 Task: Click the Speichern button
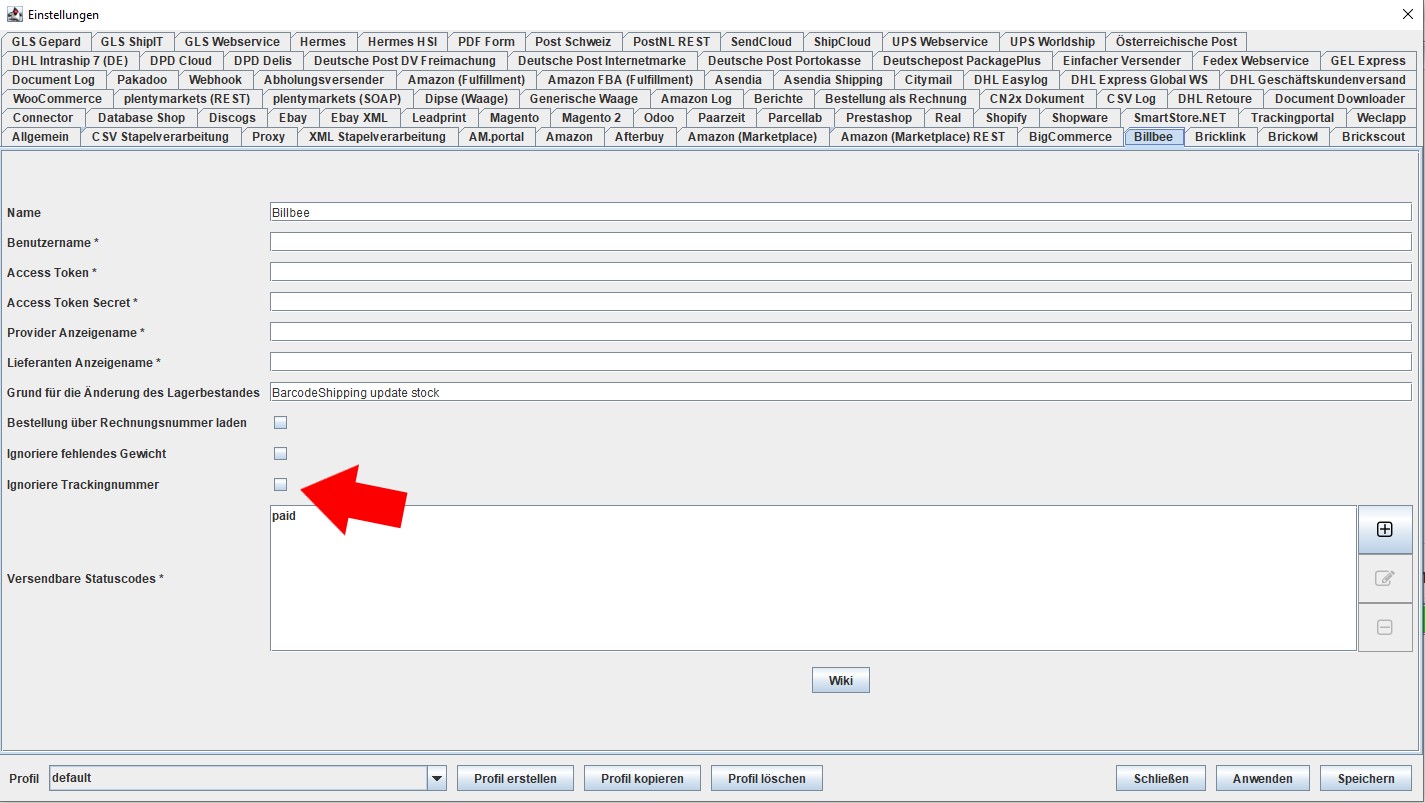coord(1366,778)
